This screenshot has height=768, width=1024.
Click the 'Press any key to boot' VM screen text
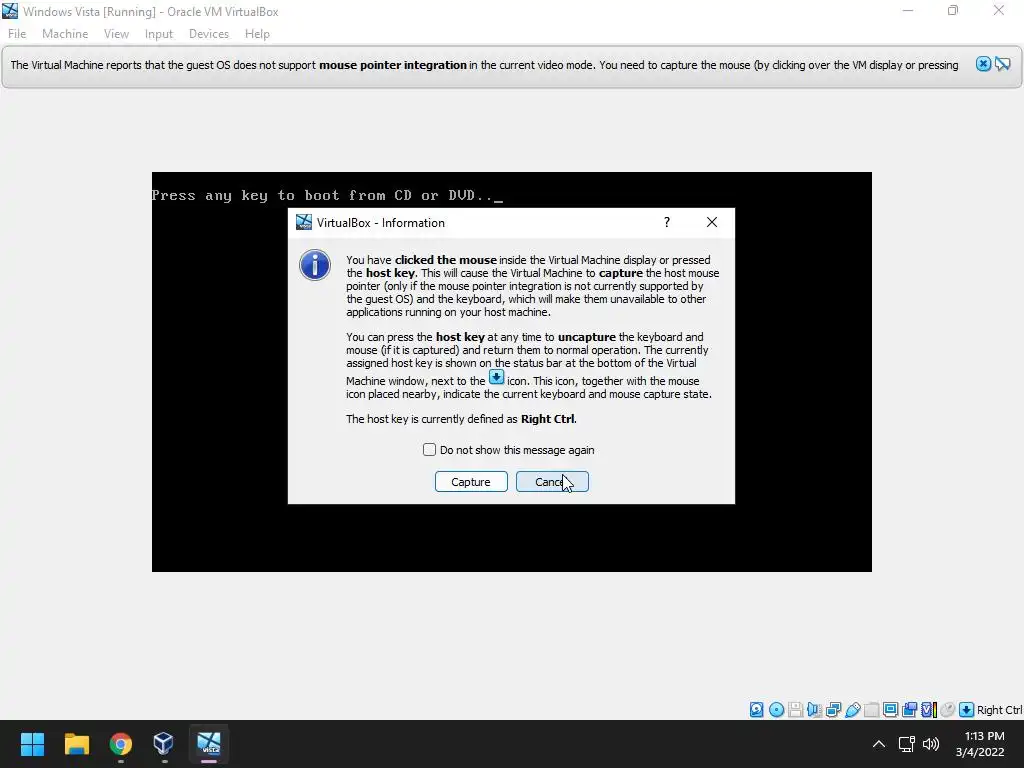[x=327, y=195]
